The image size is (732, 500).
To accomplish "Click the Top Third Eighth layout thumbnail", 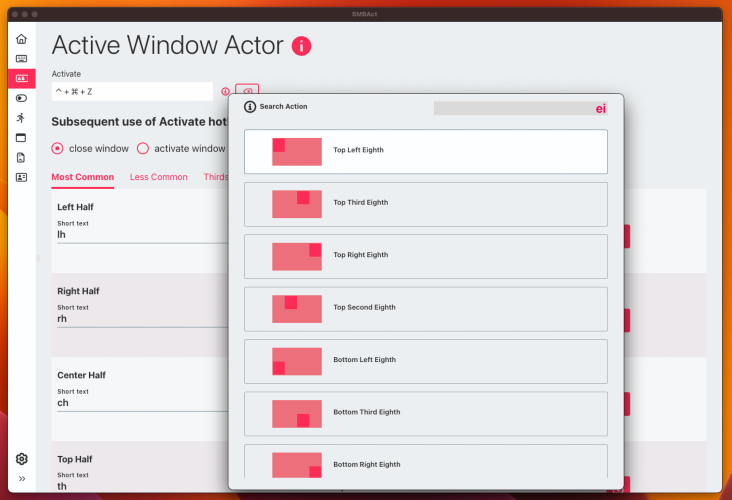I will (x=297, y=204).
